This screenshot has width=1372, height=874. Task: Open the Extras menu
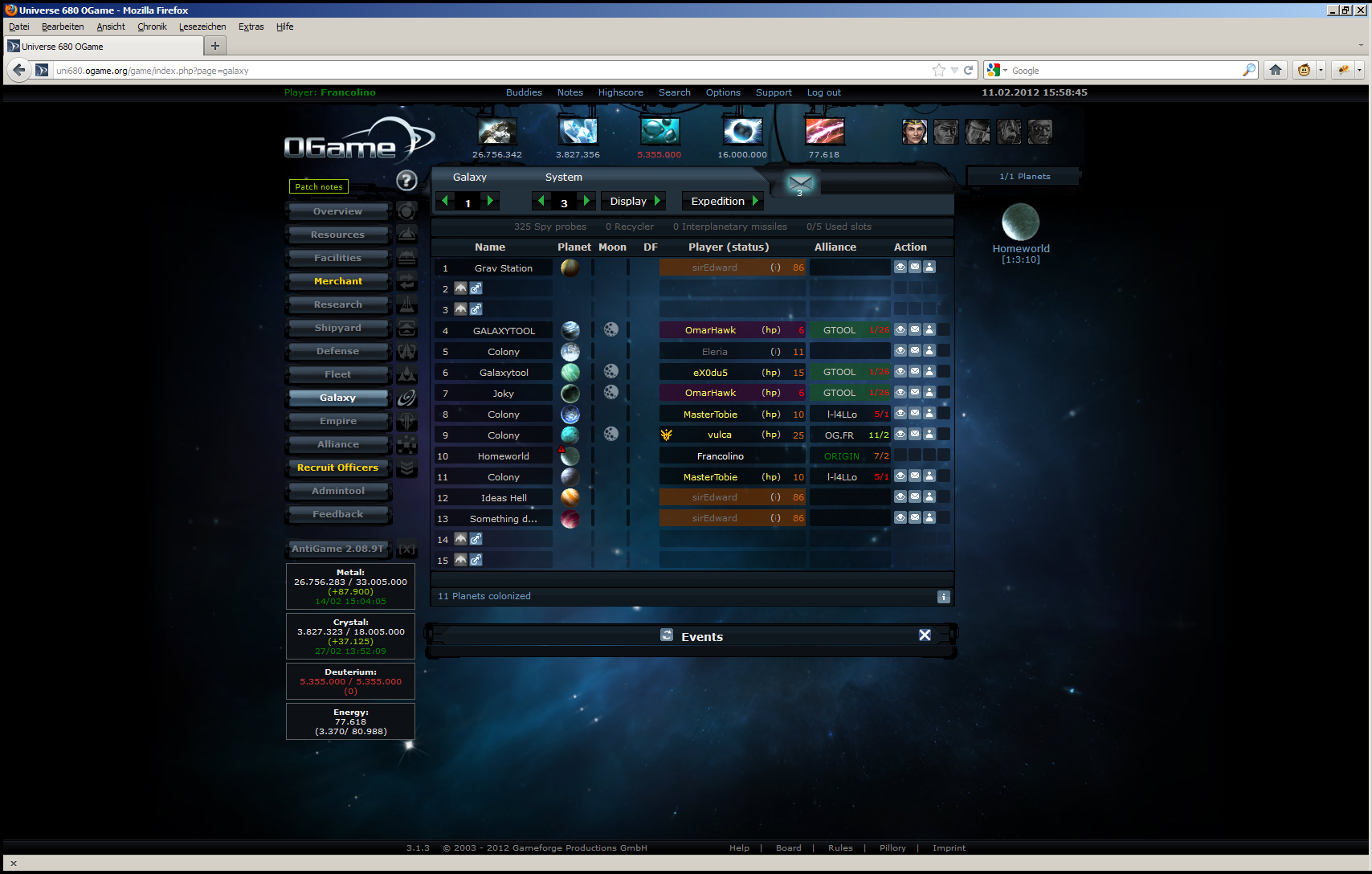[251, 27]
